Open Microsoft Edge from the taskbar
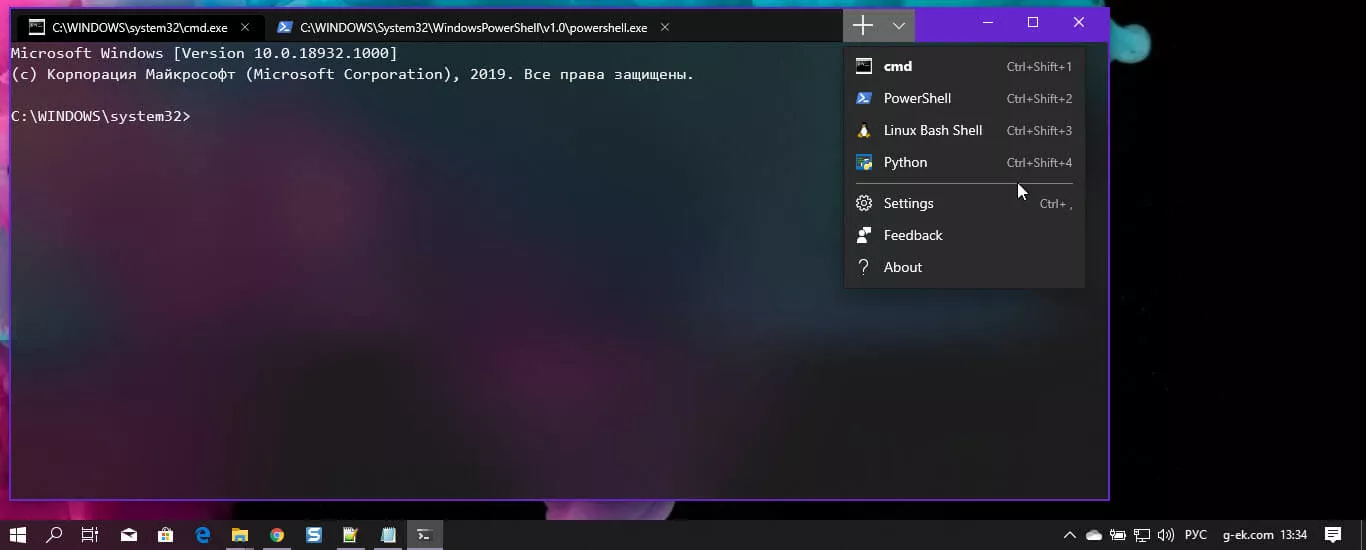1366x550 pixels. (x=203, y=535)
